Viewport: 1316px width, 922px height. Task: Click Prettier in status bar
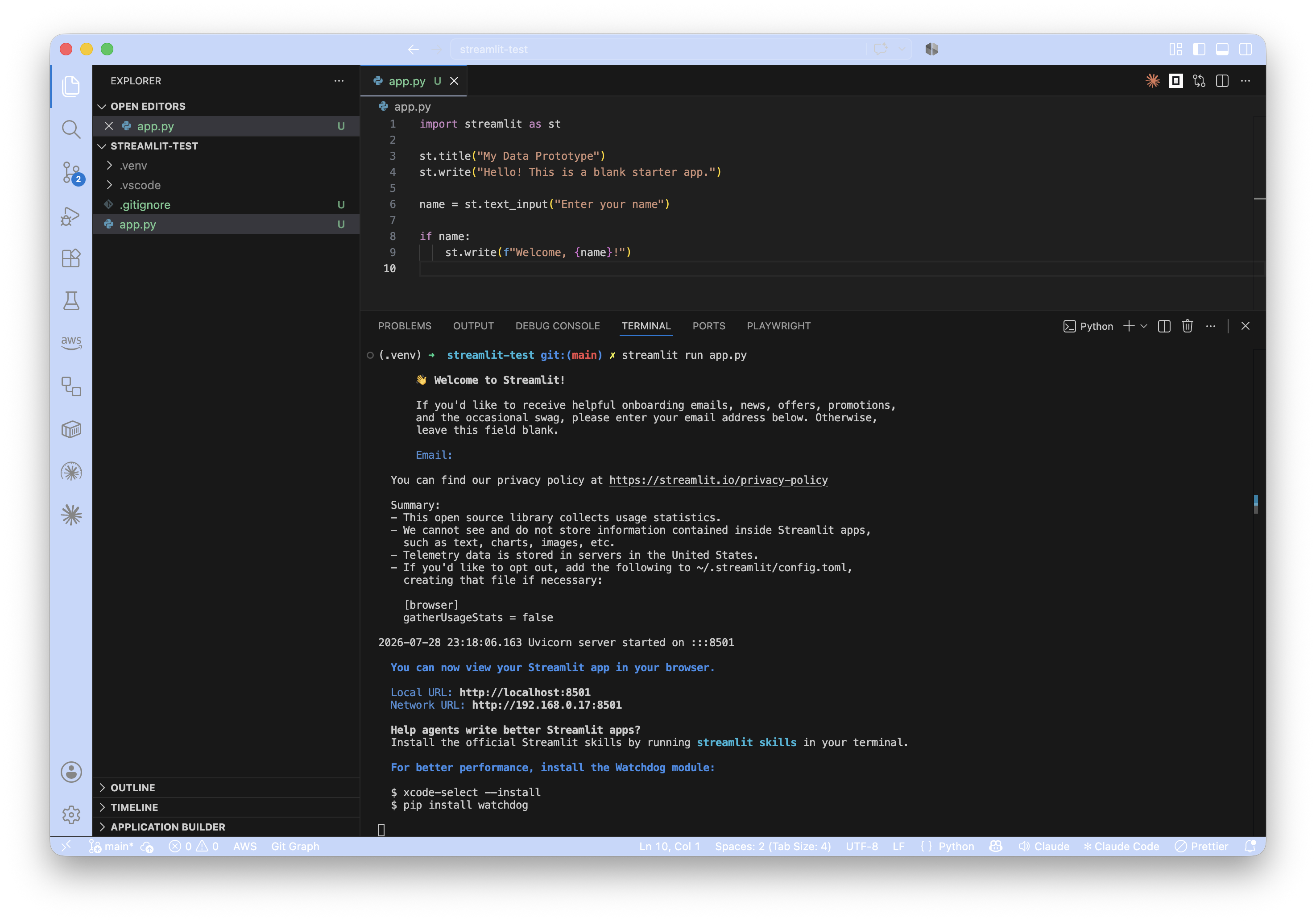(x=1201, y=847)
